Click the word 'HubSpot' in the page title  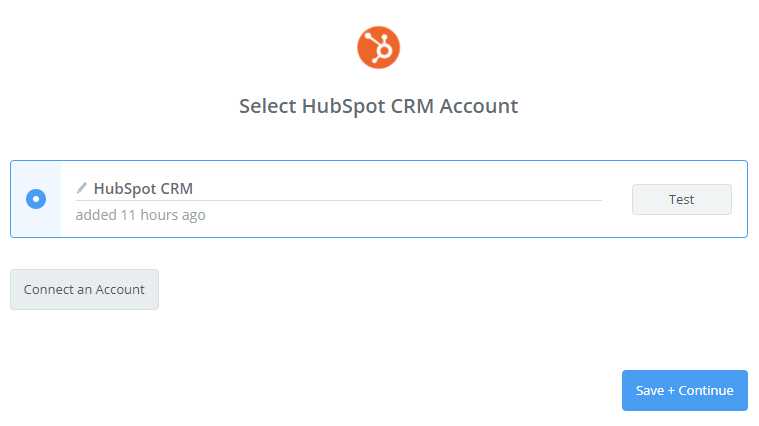[x=344, y=106]
